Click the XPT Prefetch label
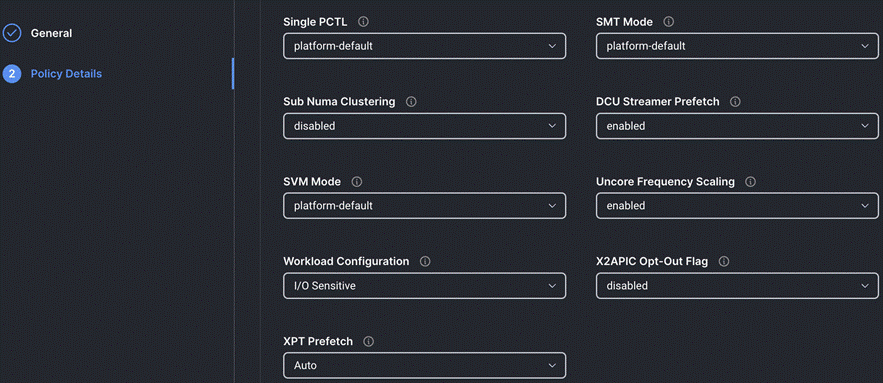The height and width of the screenshot is (383, 883). (x=318, y=341)
